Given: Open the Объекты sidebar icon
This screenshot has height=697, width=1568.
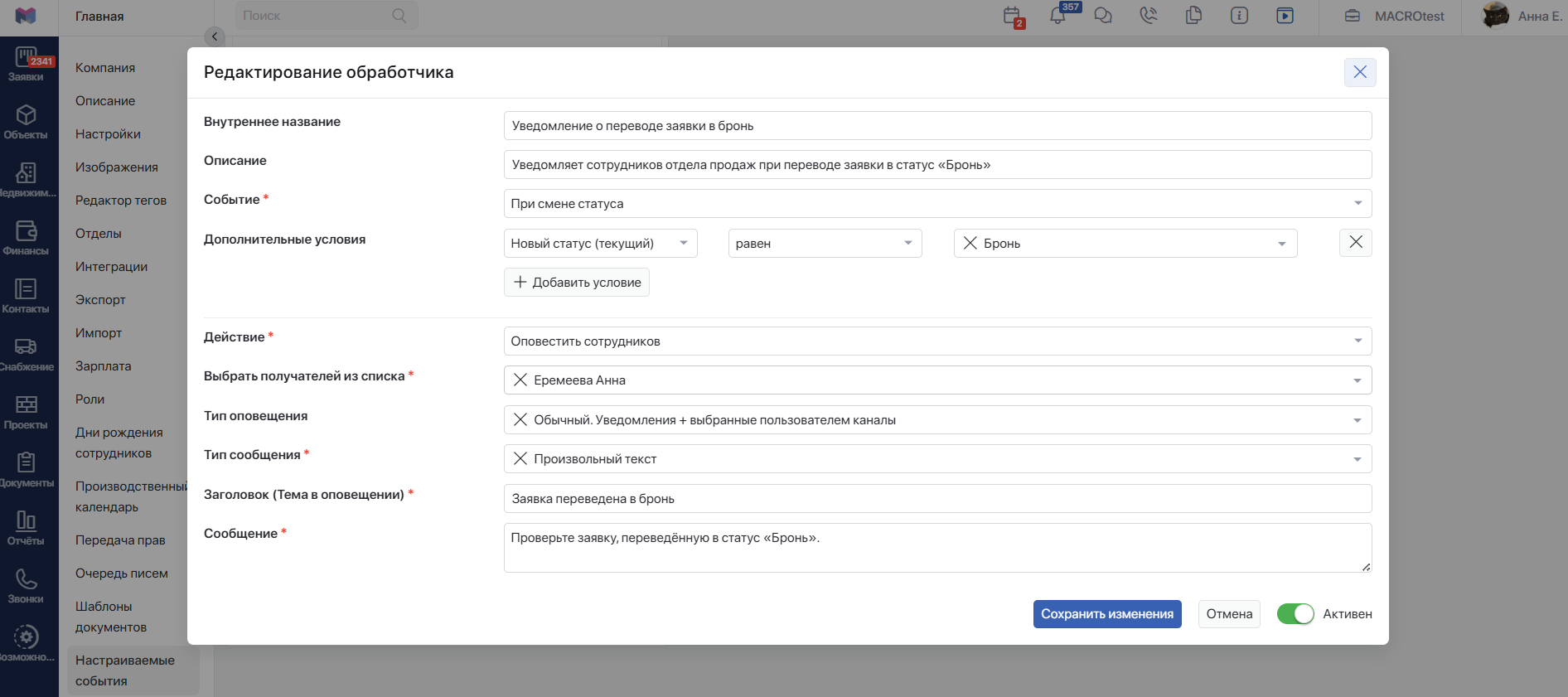Looking at the screenshot, I should click(x=26, y=123).
